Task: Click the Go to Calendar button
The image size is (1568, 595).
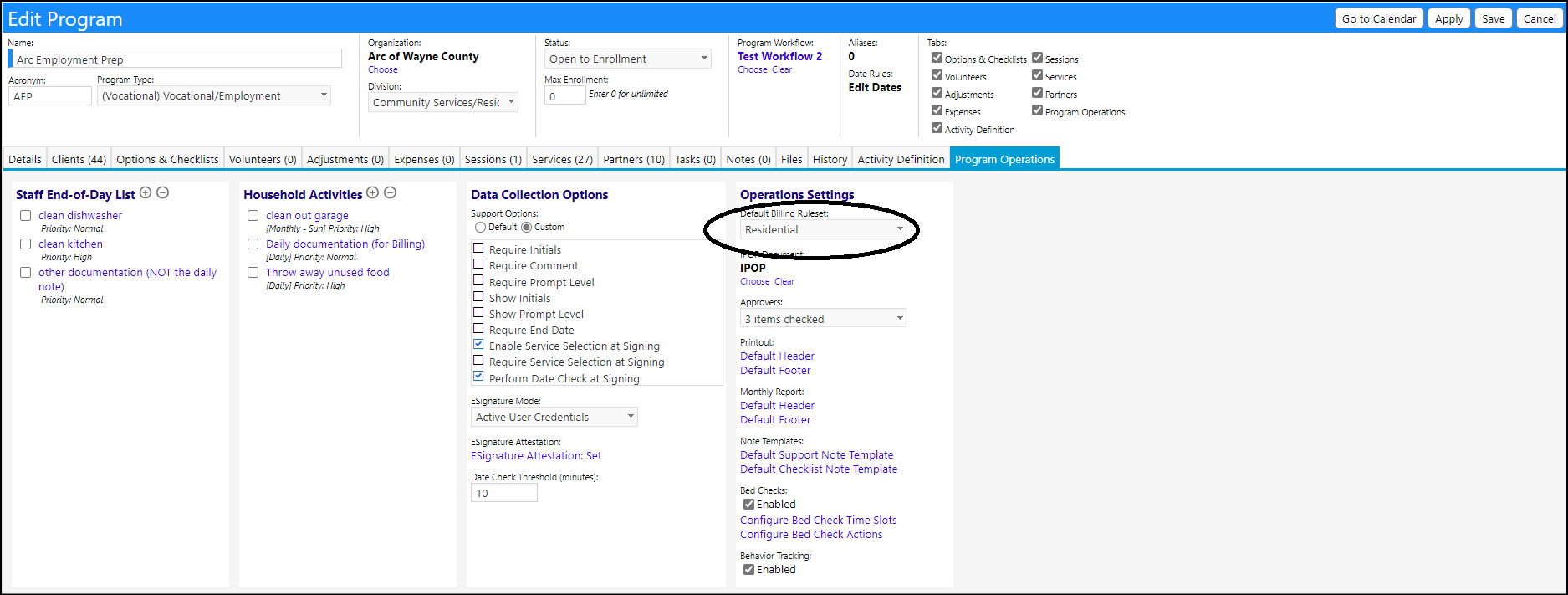Action: [x=1379, y=18]
